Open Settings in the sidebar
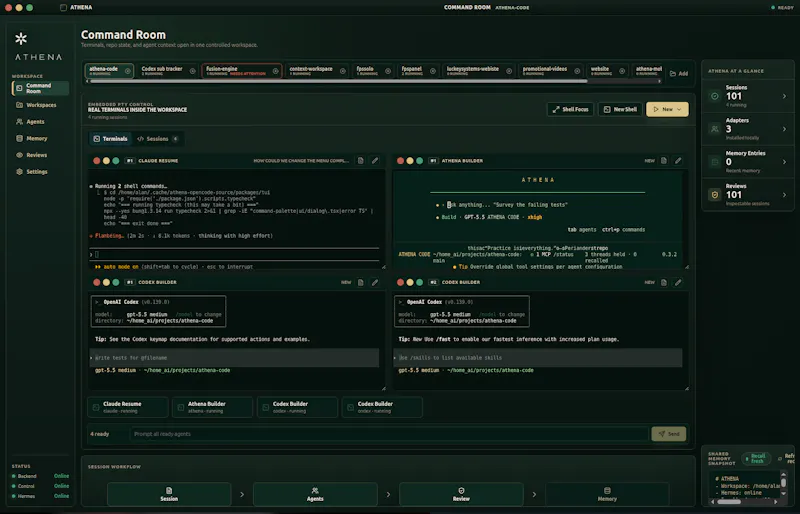Image resolution: width=800 pixels, height=514 pixels. [32, 172]
